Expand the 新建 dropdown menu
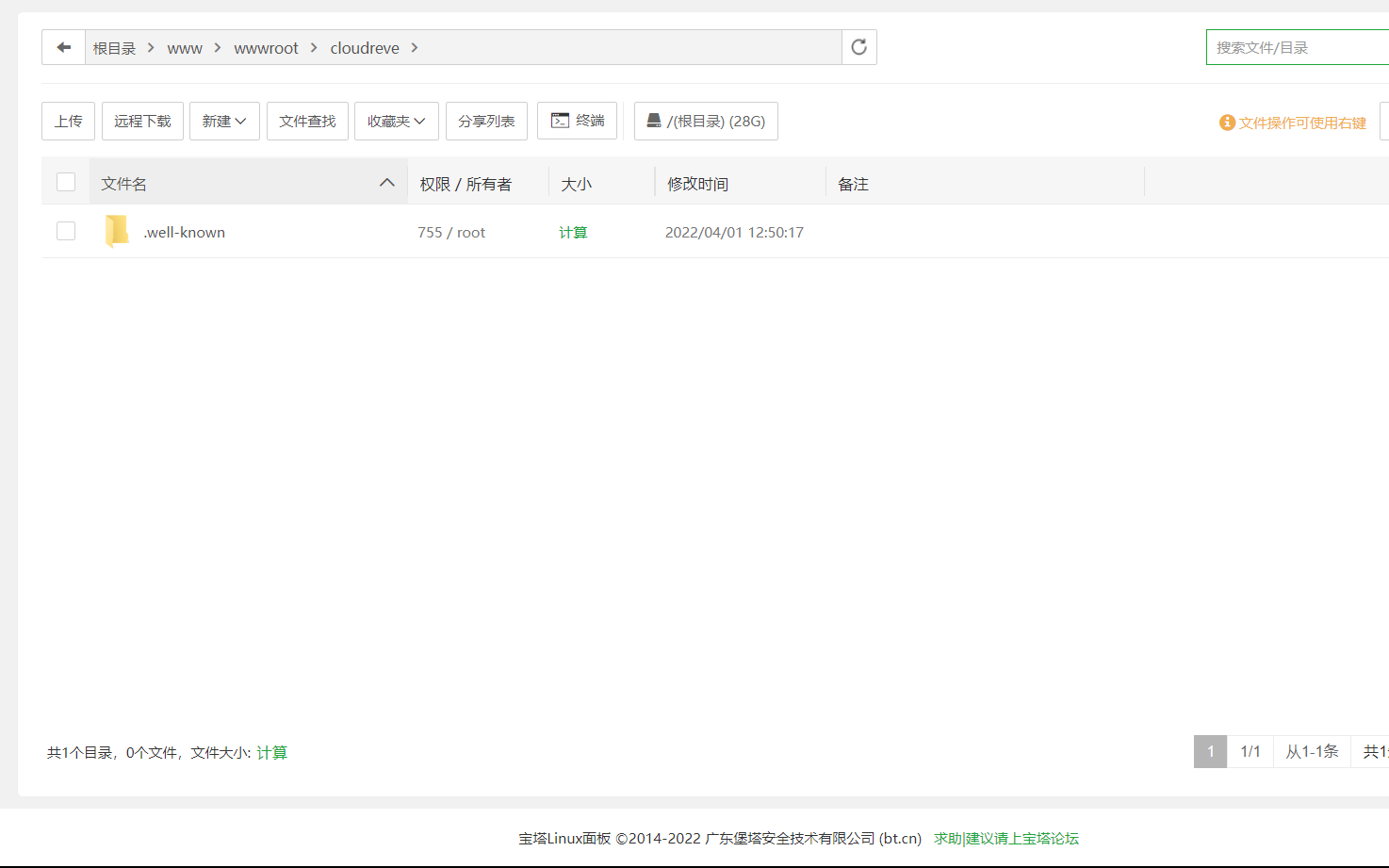 pyautogui.click(x=224, y=121)
